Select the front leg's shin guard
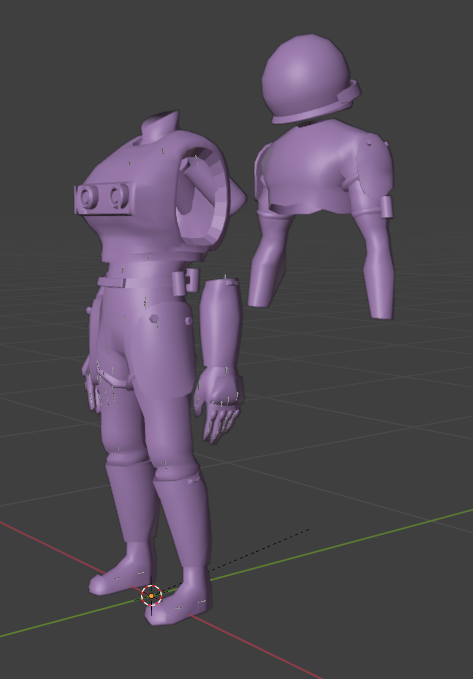 184,522
